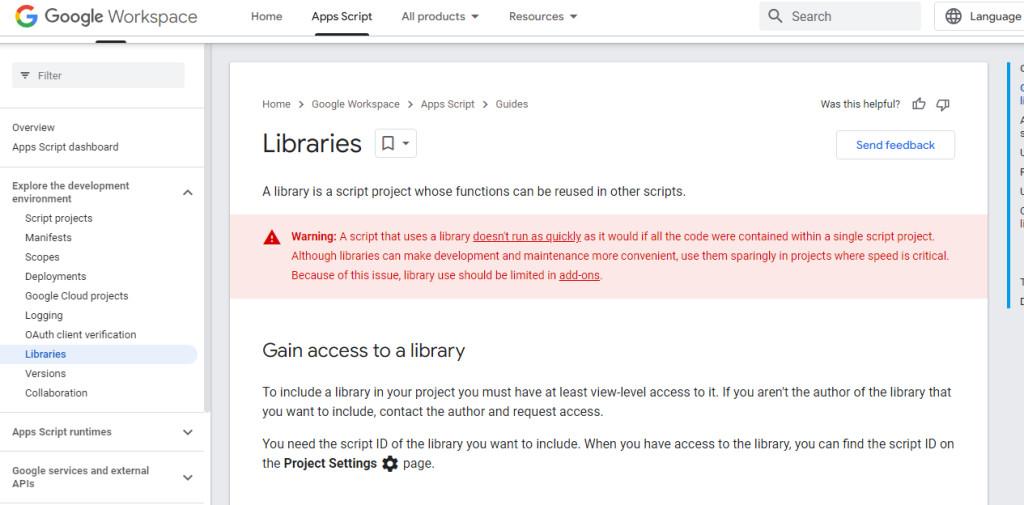This screenshot has width=1024, height=505.
Task: Open the Home breadcrumb link
Action: (x=276, y=104)
